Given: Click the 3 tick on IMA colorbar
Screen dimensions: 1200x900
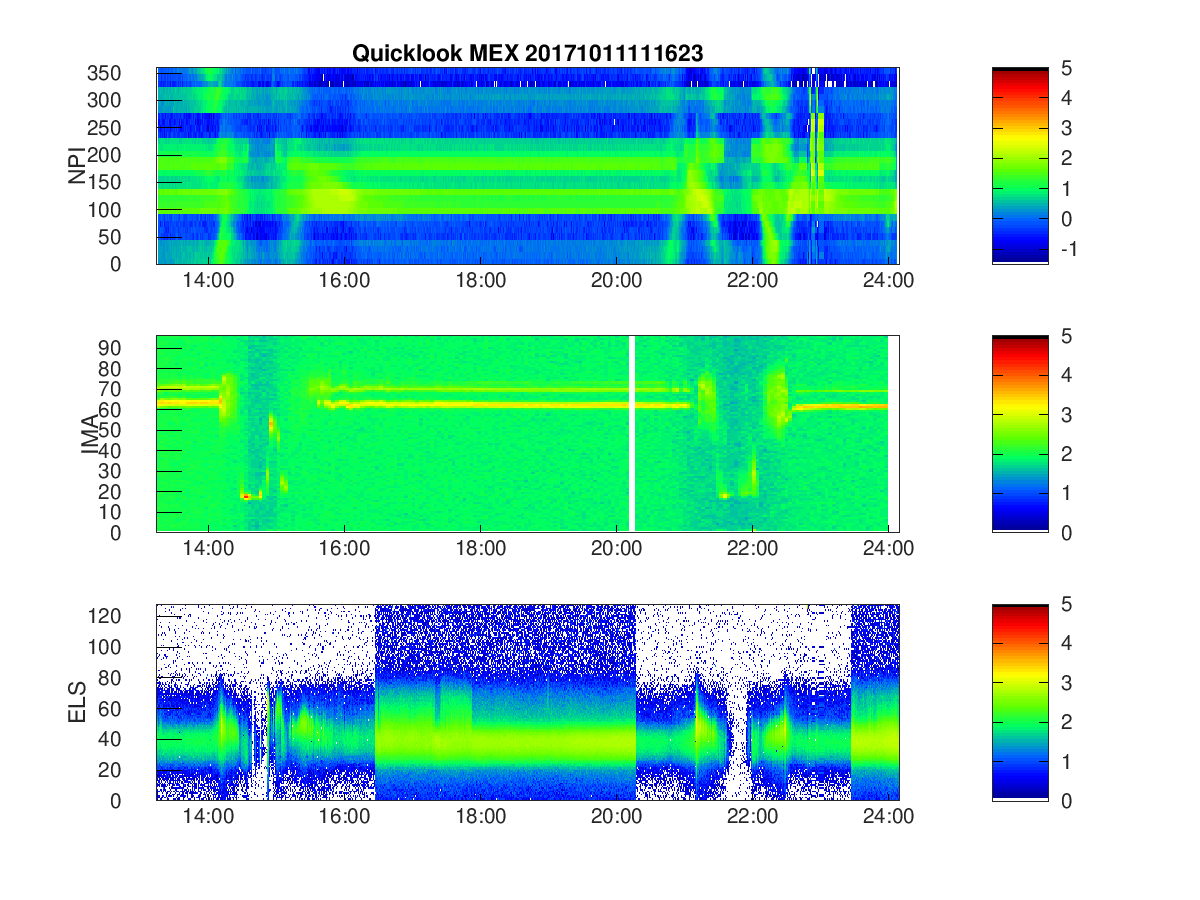Looking at the screenshot, I should [x=1065, y=414].
